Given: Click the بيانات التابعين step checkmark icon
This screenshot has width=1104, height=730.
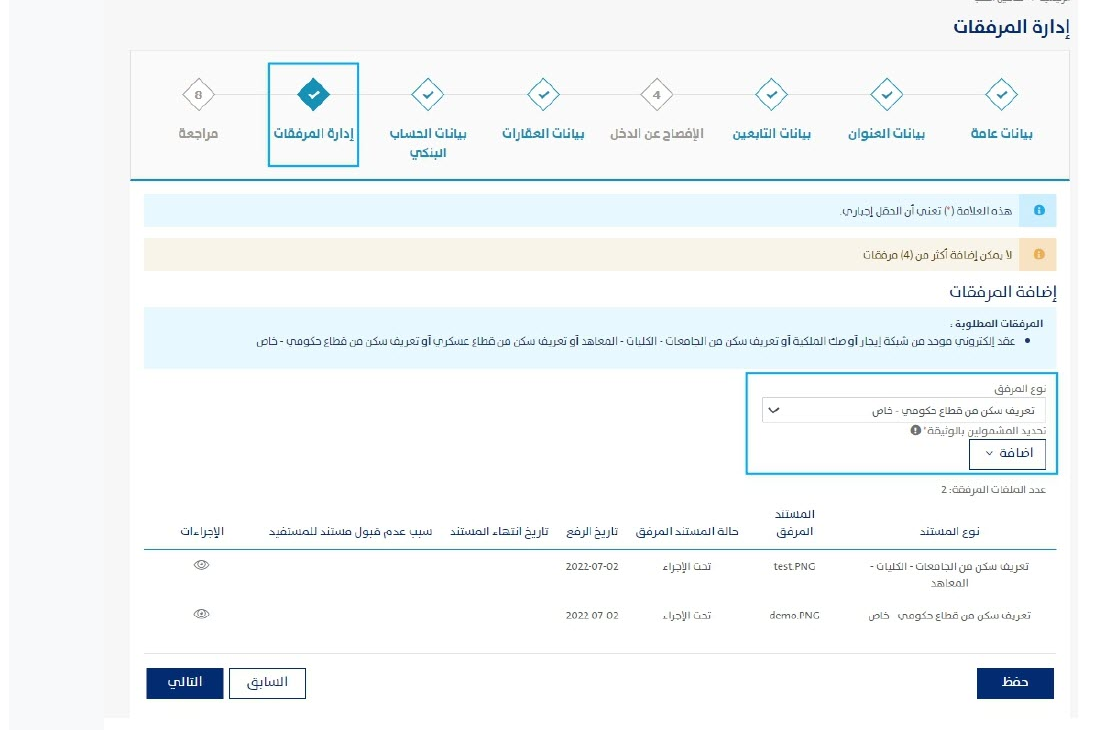Looking at the screenshot, I should (x=771, y=94).
